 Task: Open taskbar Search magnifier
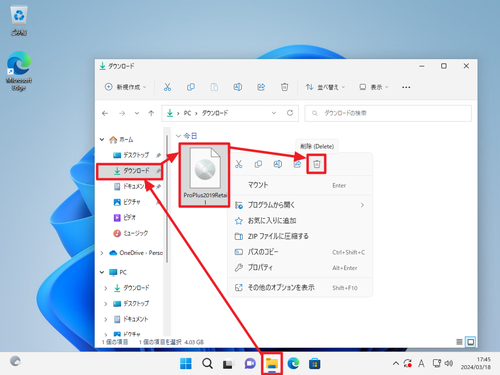click(x=207, y=364)
